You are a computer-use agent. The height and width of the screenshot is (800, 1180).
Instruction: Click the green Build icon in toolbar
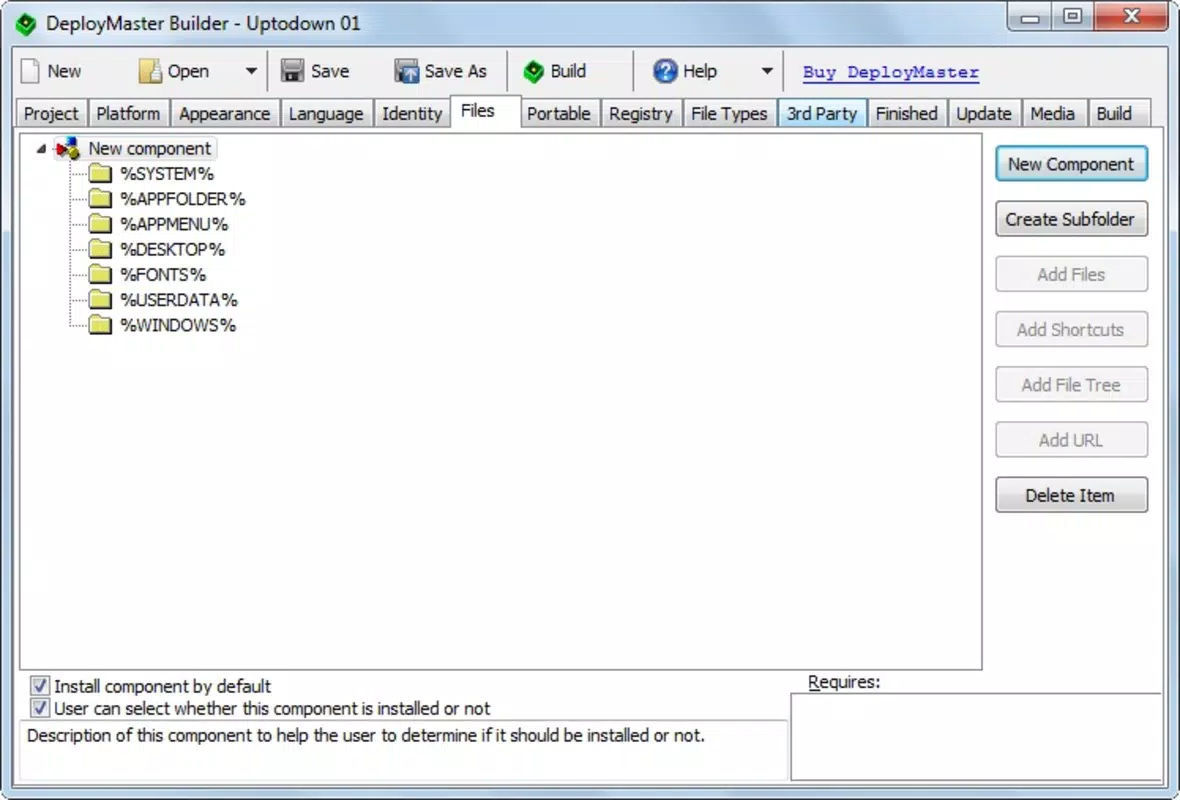(534, 71)
